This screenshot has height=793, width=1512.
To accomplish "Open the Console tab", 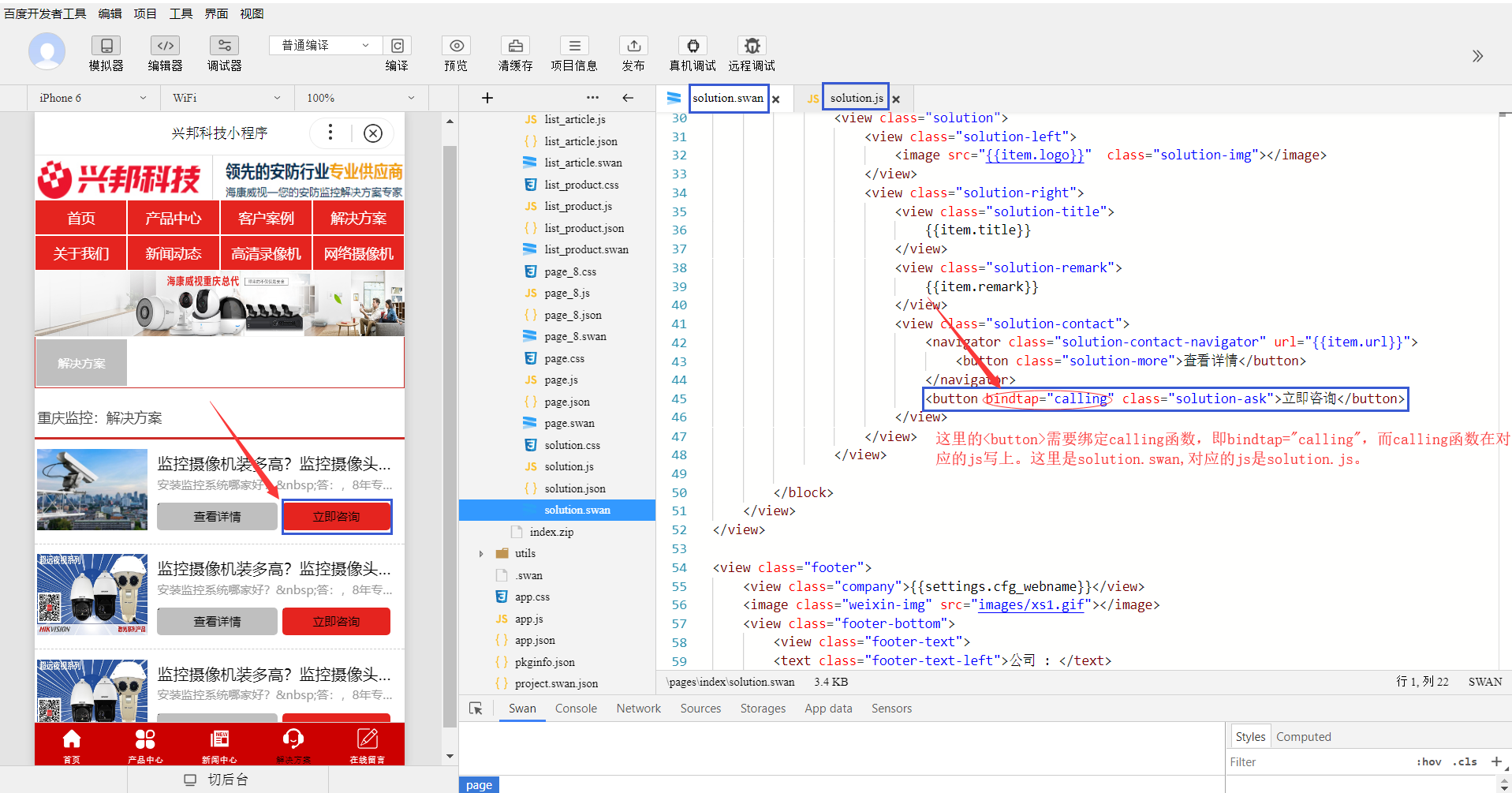I will tap(576, 709).
